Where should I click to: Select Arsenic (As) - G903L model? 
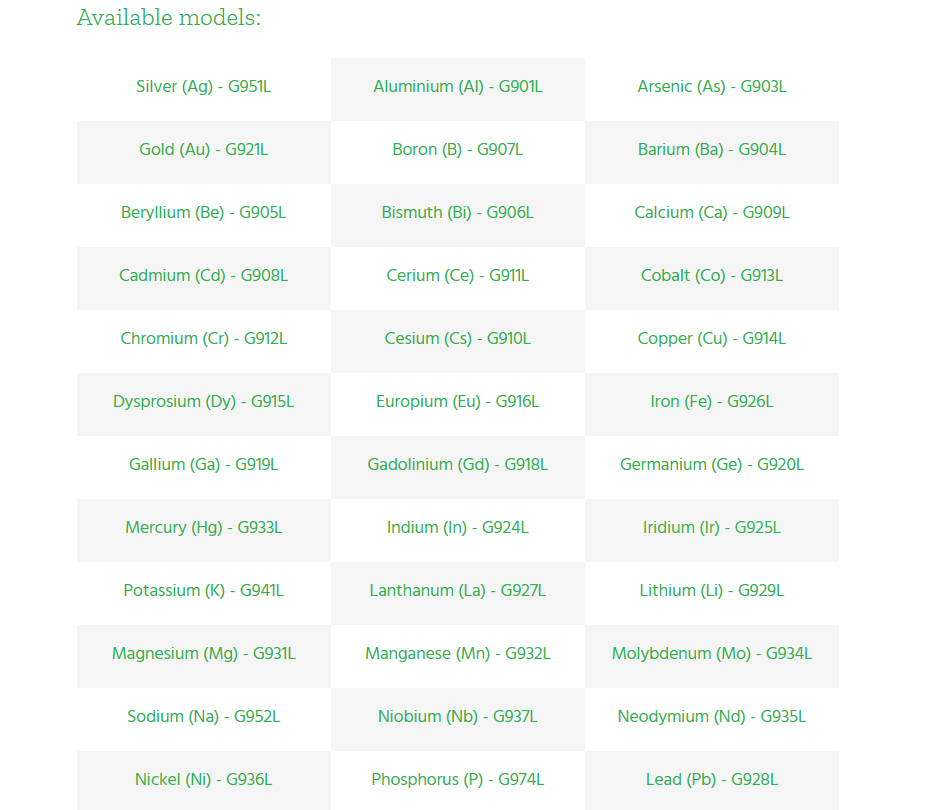coord(712,87)
